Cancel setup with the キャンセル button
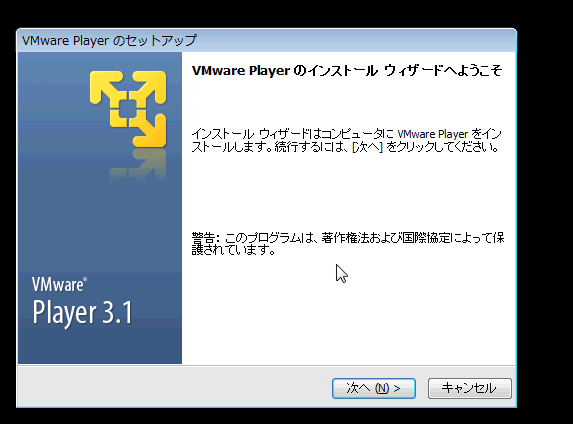The image size is (573, 424). coord(470,388)
